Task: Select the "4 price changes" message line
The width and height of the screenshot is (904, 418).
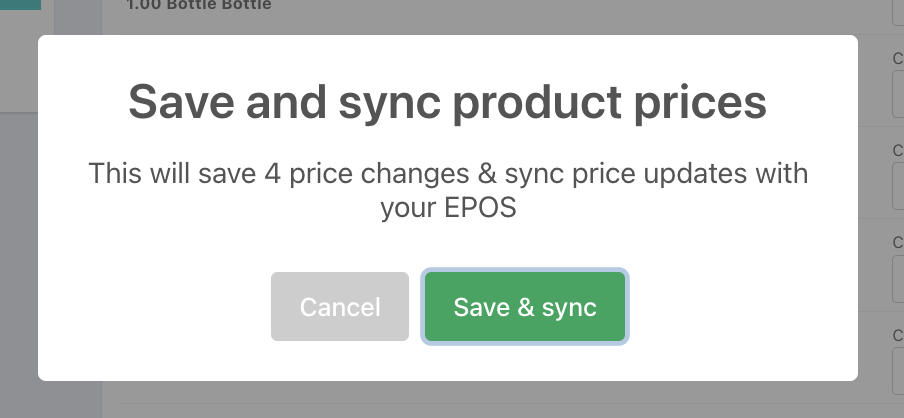Action: (x=448, y=174)
